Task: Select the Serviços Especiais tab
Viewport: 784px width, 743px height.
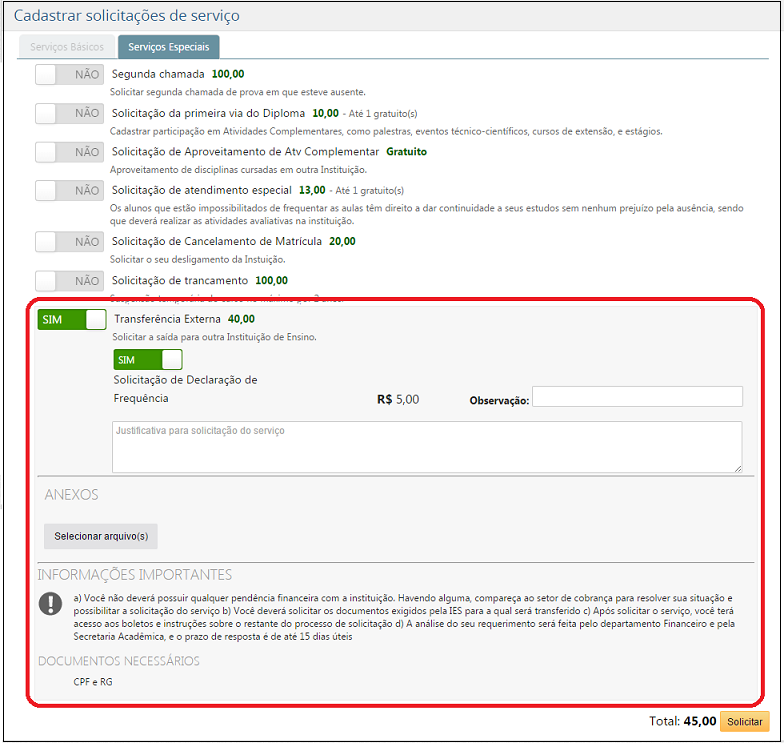Action: point(168,47)
